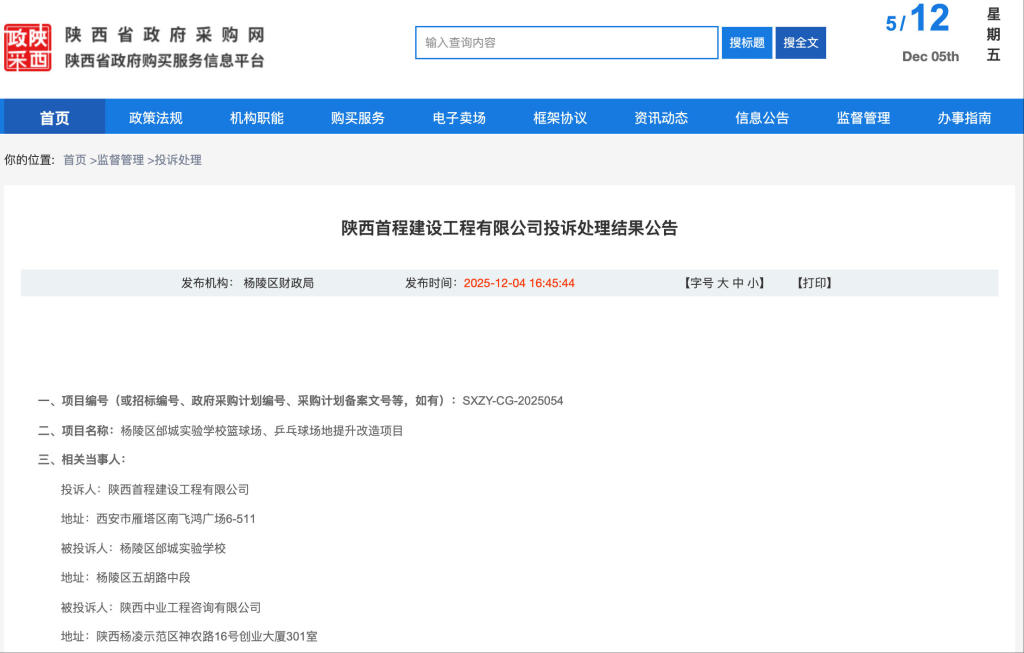The height and width of the screenshot is (653, 1024).
Task: Set font size to 小
Action: tap(752, 283)
